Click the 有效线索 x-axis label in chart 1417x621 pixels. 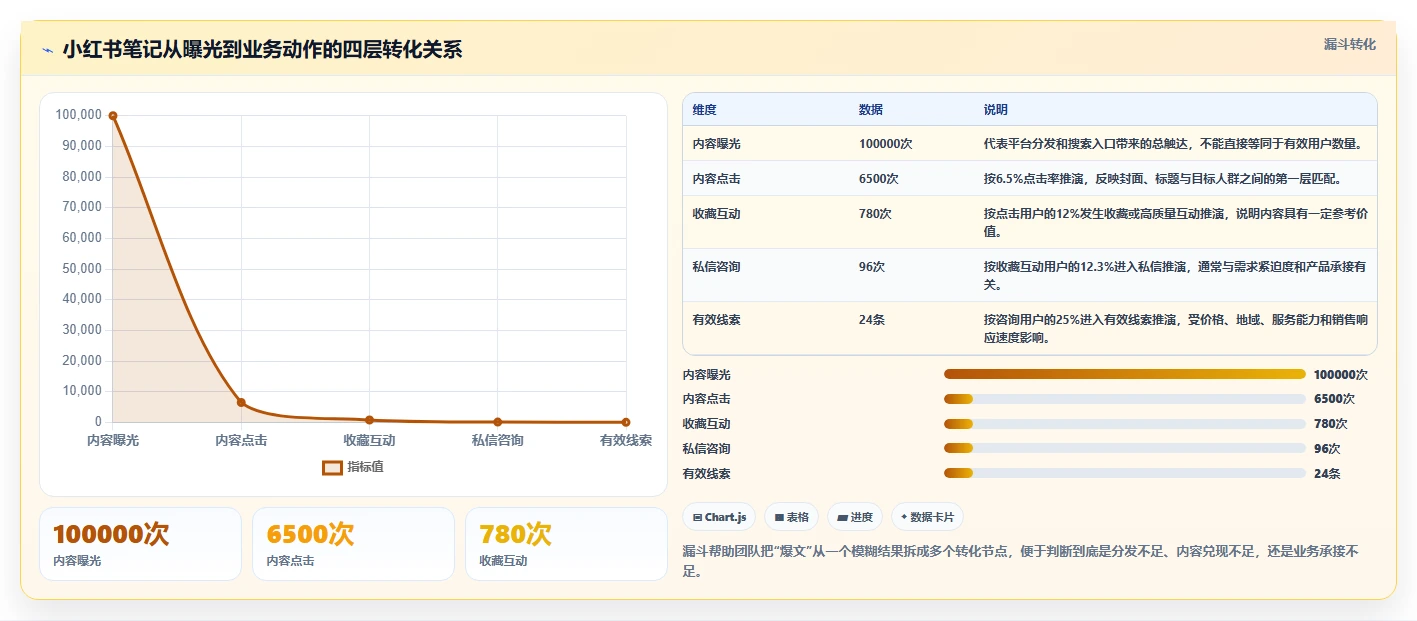click(x=626, y=440)
